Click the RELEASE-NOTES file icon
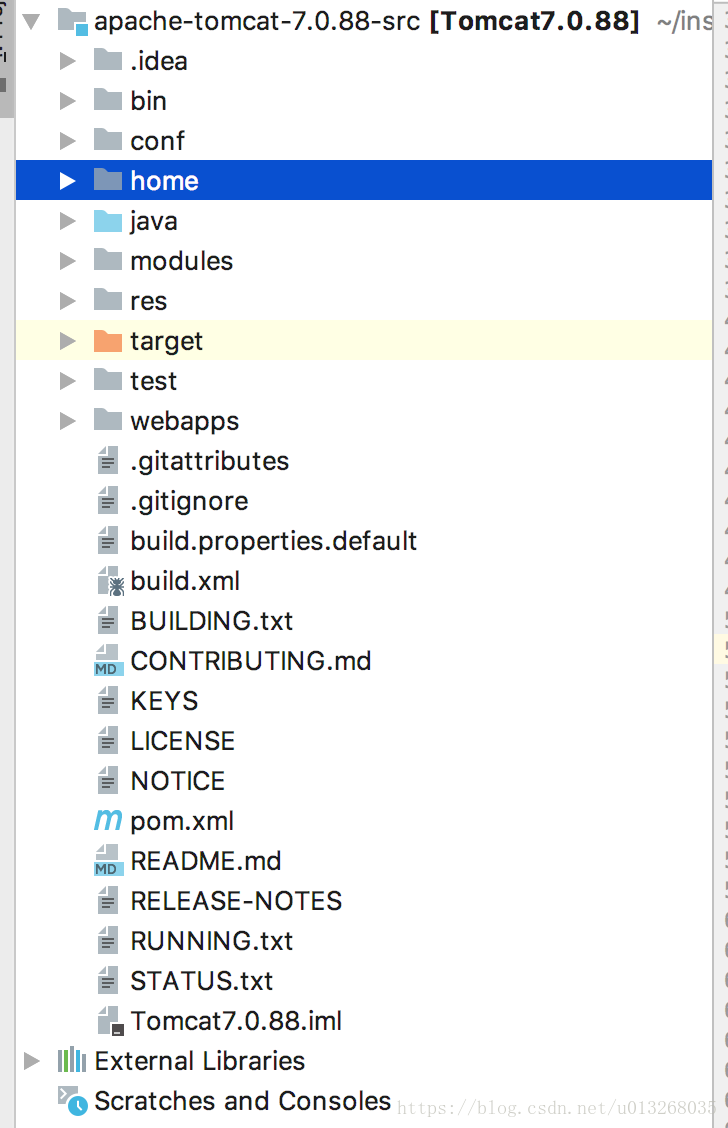Screen dimensions: 728x1128 point(108,901)
